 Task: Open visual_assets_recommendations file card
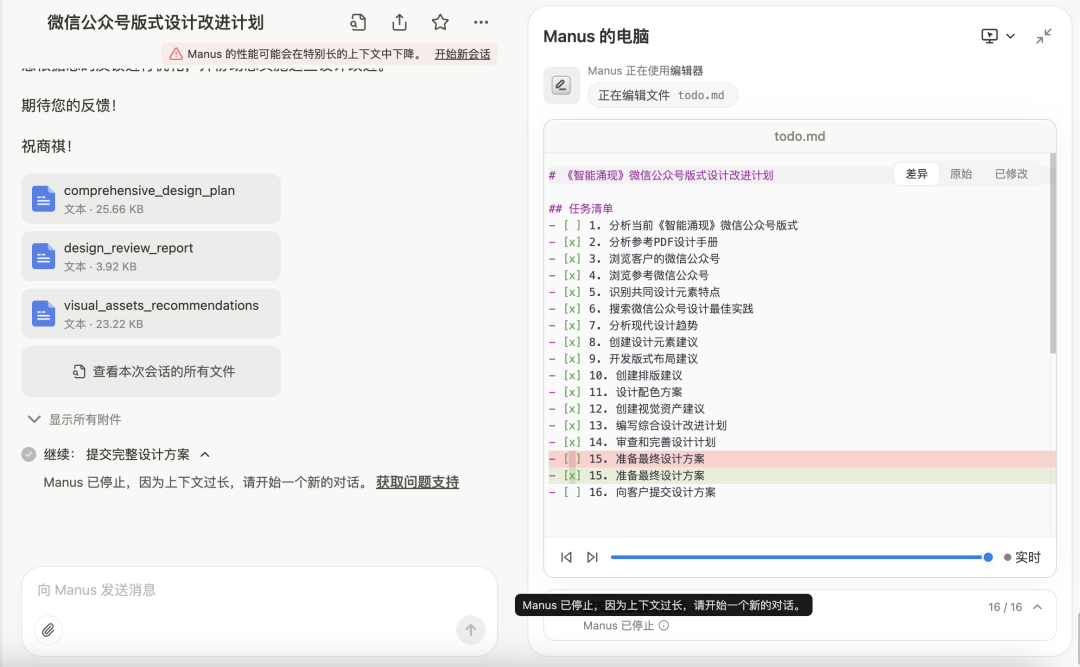click(x=151, y=314)
